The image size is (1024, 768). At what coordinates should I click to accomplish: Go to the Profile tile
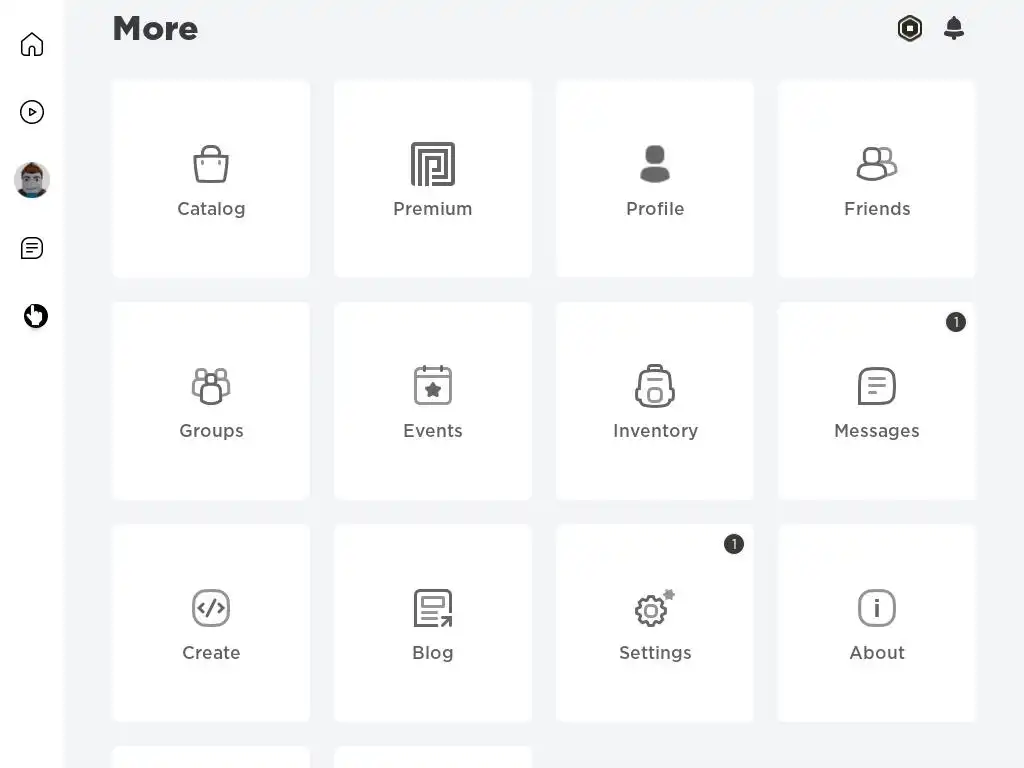(x=655, y=180)
